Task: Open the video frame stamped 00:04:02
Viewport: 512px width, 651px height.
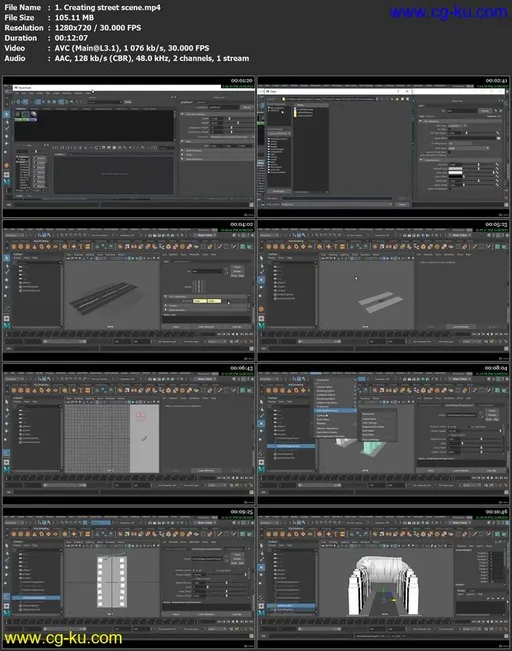Action: [x=128, y=290]
